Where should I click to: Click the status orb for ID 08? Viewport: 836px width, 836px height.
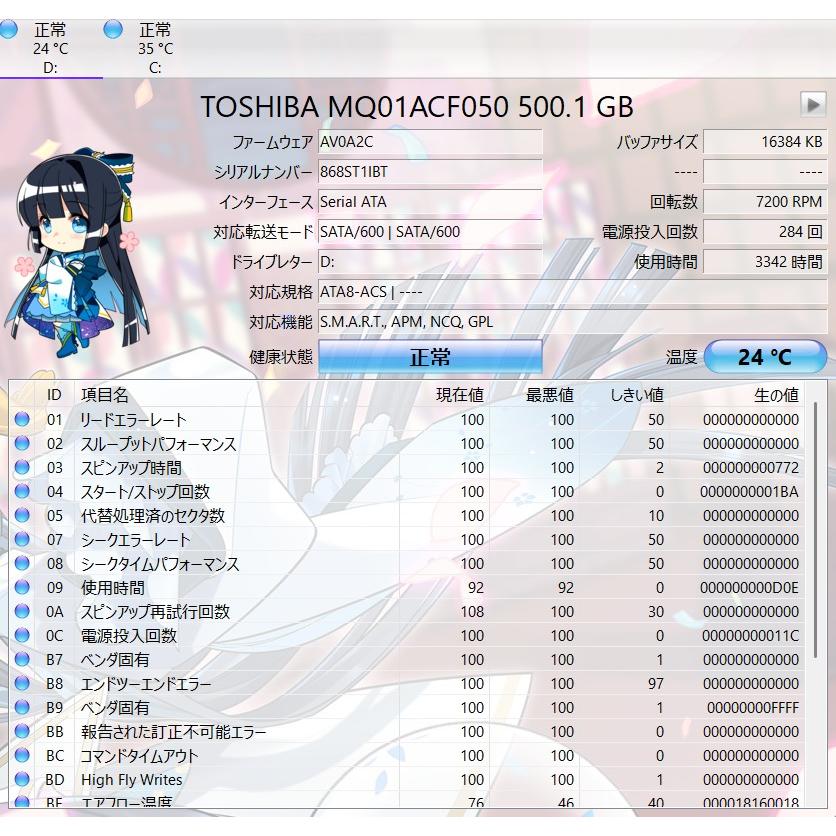coord(22,563)
